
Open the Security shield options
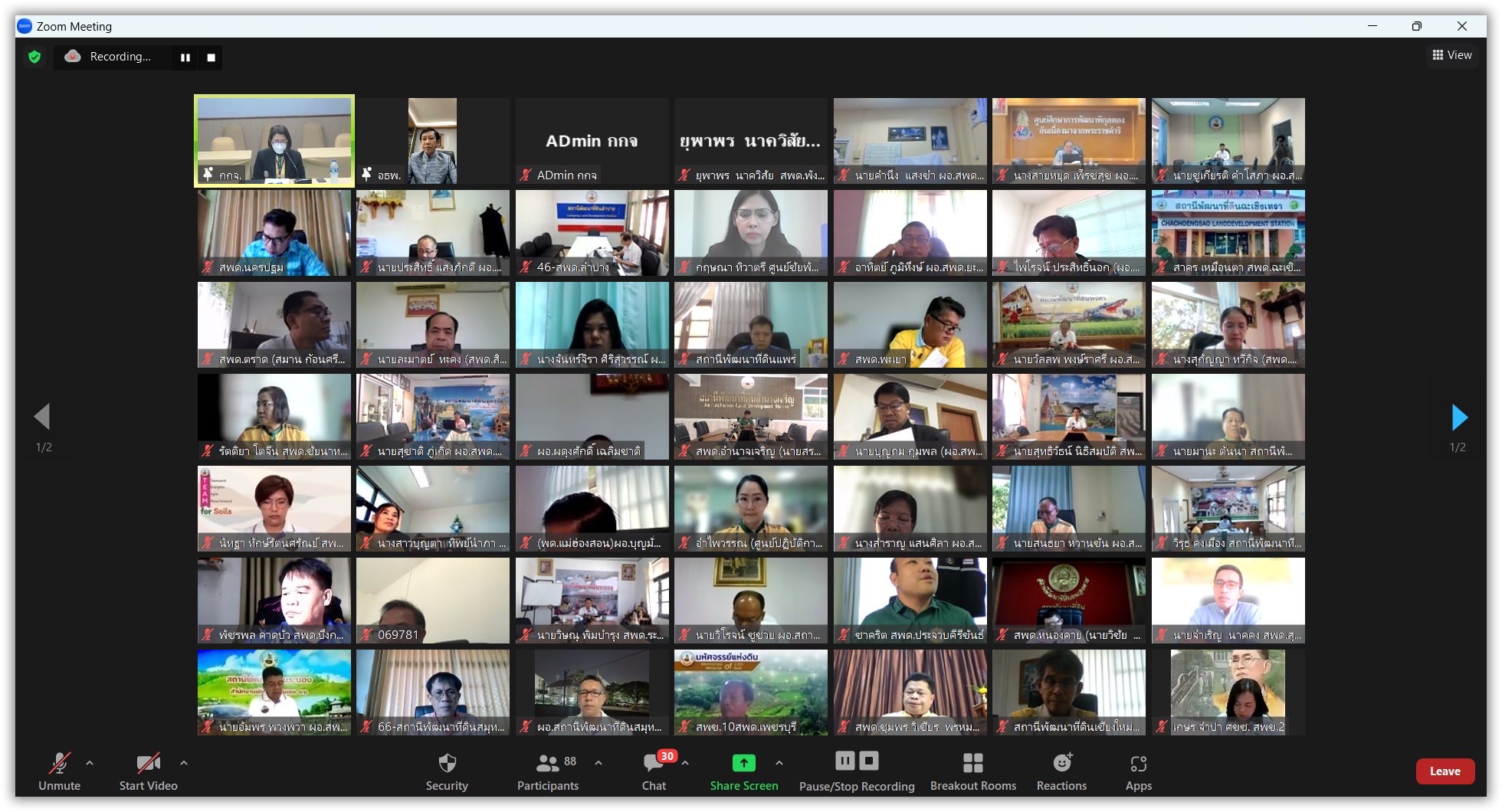pos(447,771)
